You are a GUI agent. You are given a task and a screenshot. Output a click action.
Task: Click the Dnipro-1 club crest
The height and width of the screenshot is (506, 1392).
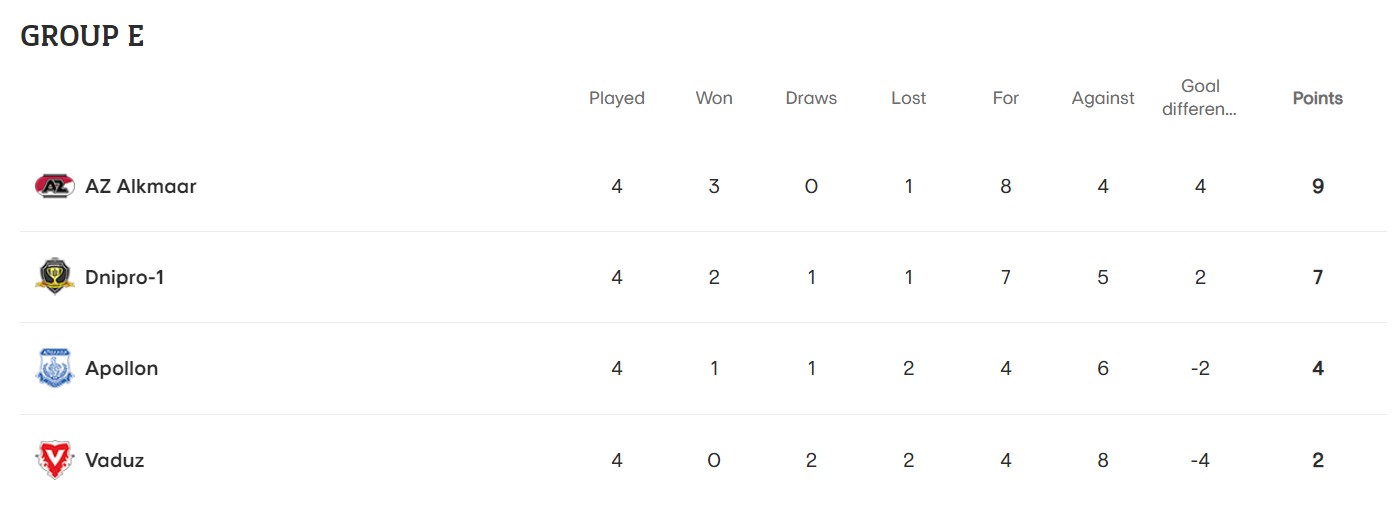(x=54, y=277)
